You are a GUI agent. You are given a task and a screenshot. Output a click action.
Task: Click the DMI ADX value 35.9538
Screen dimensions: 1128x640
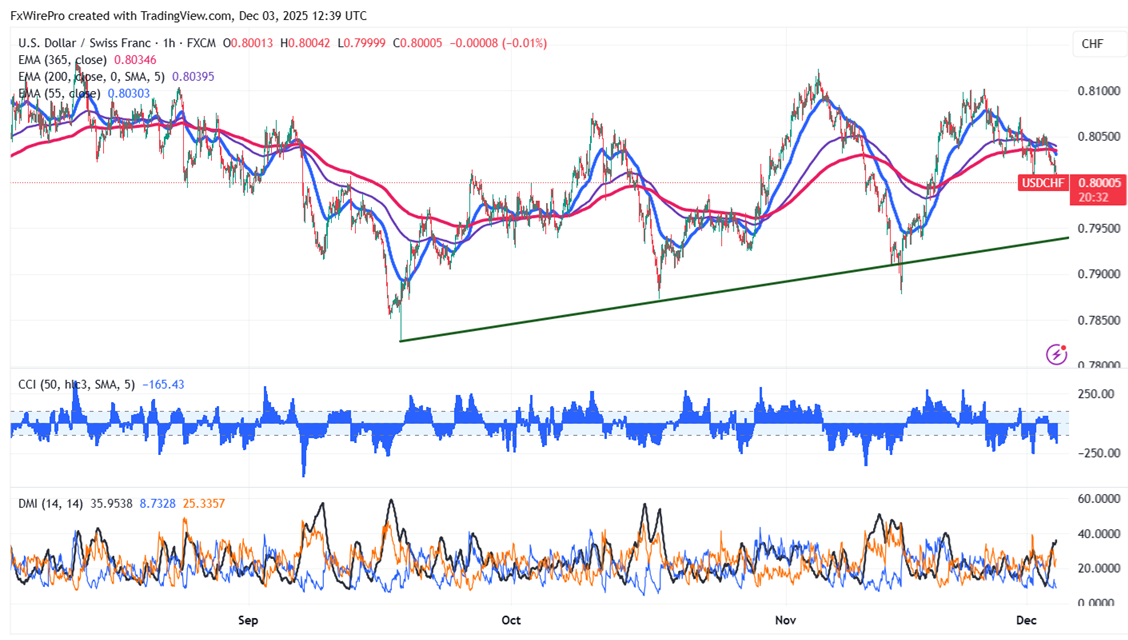(x=112, y=503)
